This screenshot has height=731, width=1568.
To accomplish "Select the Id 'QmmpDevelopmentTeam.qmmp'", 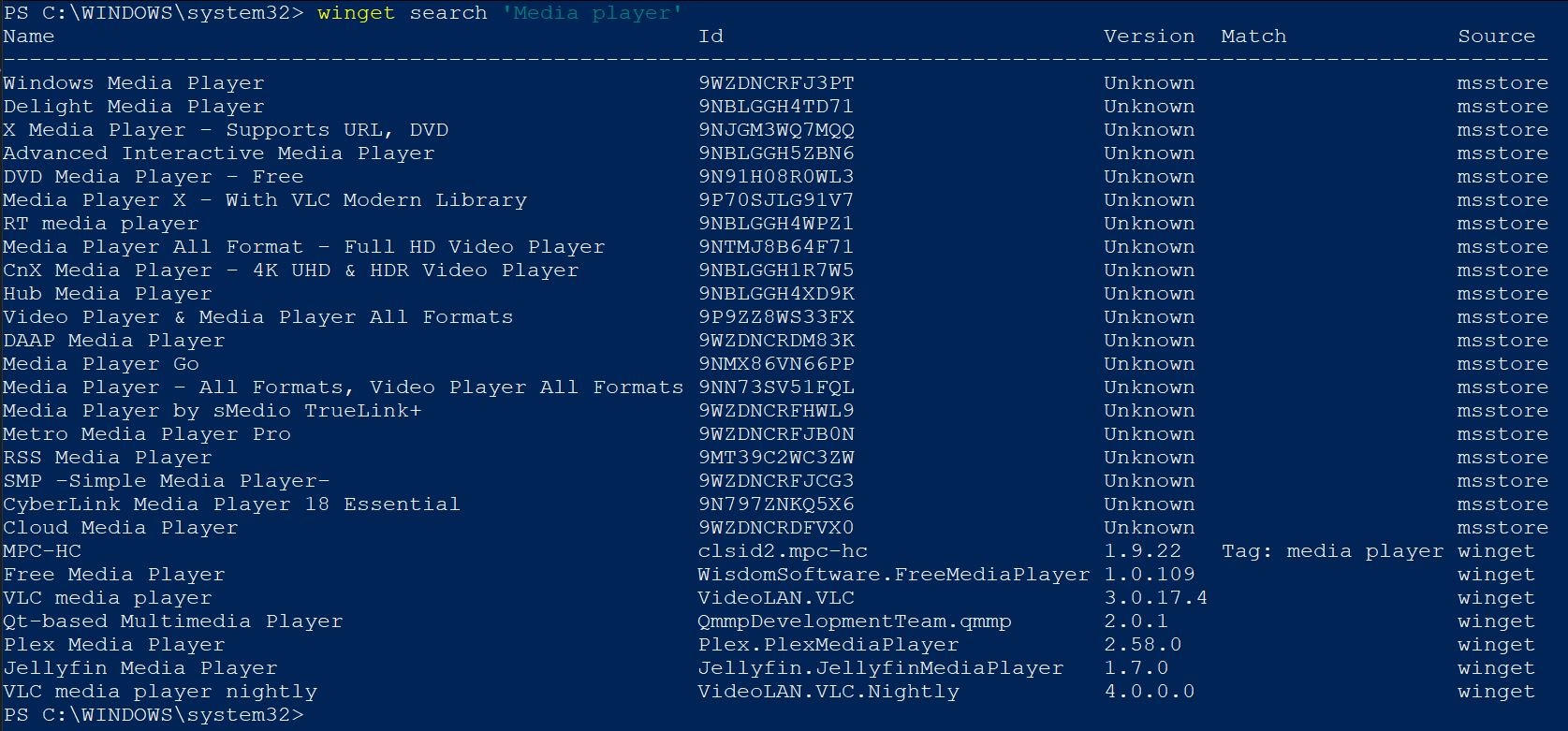I will click(855, 621).
